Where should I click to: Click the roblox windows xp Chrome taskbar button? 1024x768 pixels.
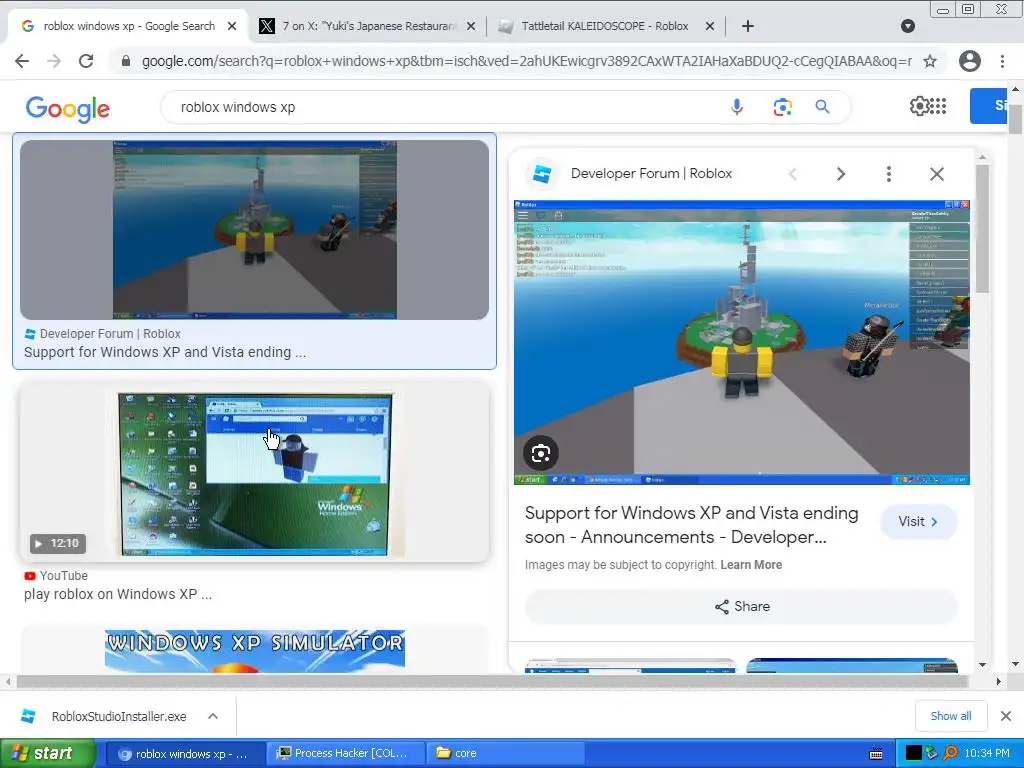tap(184, 754)
